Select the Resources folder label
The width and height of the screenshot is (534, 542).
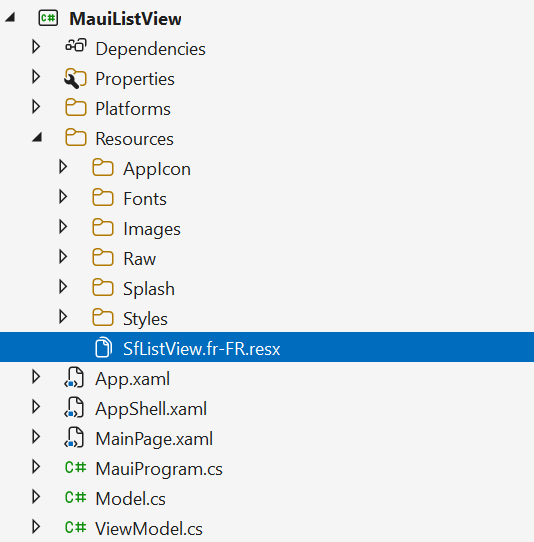click(x=134, y=139)
